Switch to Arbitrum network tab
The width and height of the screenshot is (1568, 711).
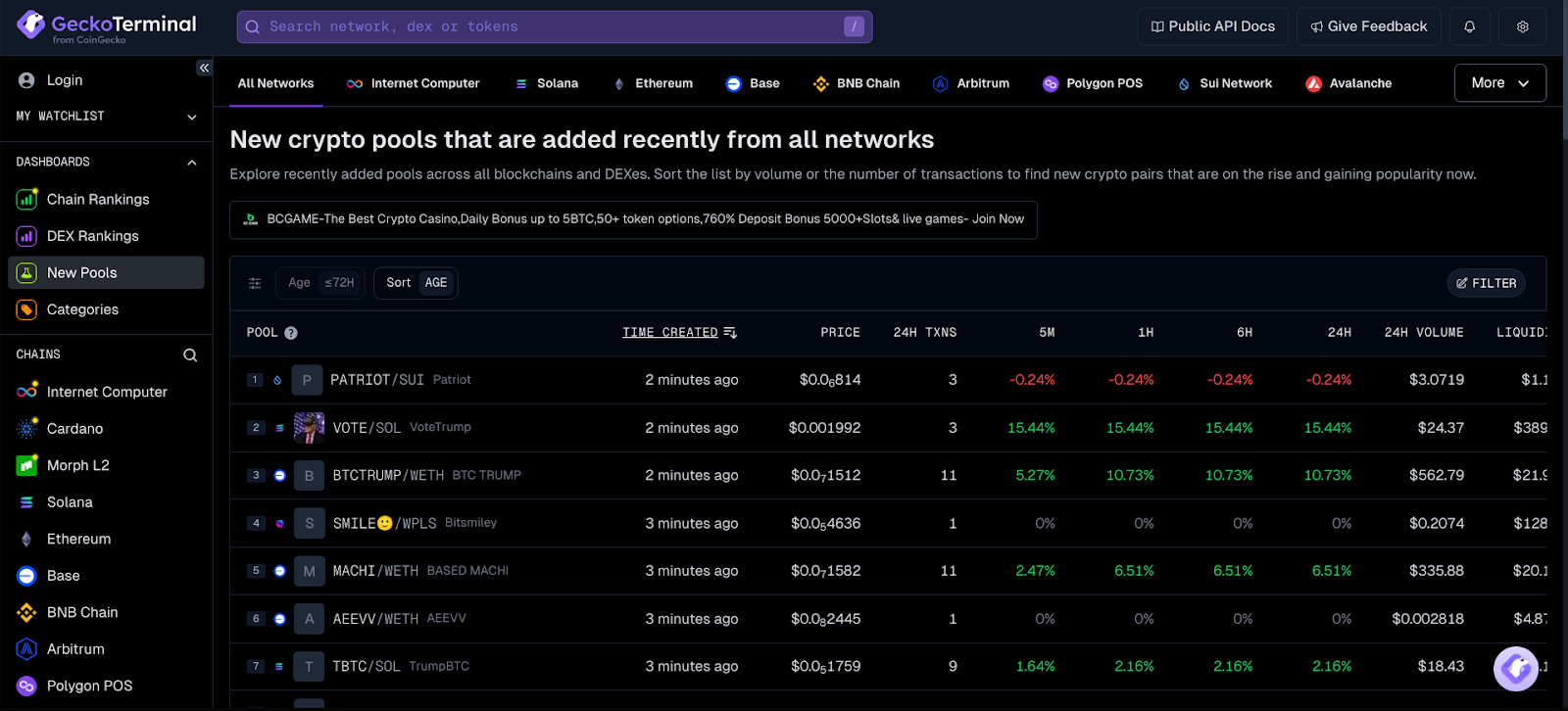tap(971, 83)
